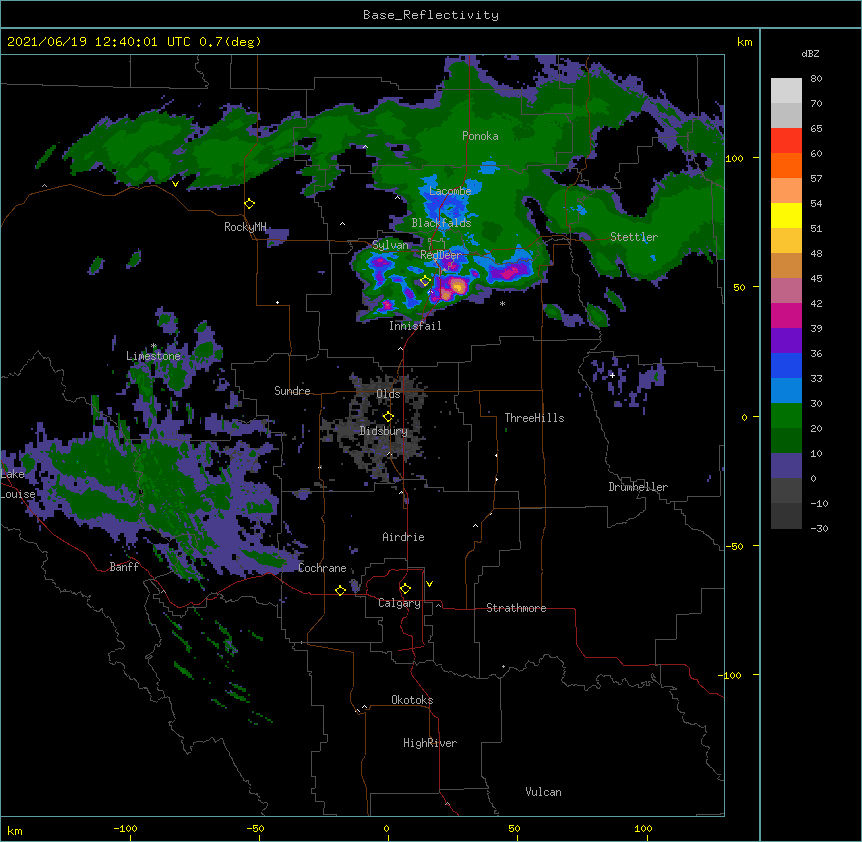Screen dimensions: 862x842
Task: Click the Okotoks label
Action: tap(412, 700)
